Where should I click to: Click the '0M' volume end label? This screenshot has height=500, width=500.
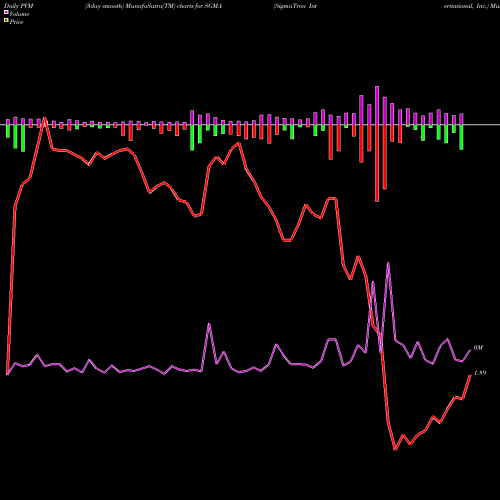pyautogui.click(x=478, y=348)
